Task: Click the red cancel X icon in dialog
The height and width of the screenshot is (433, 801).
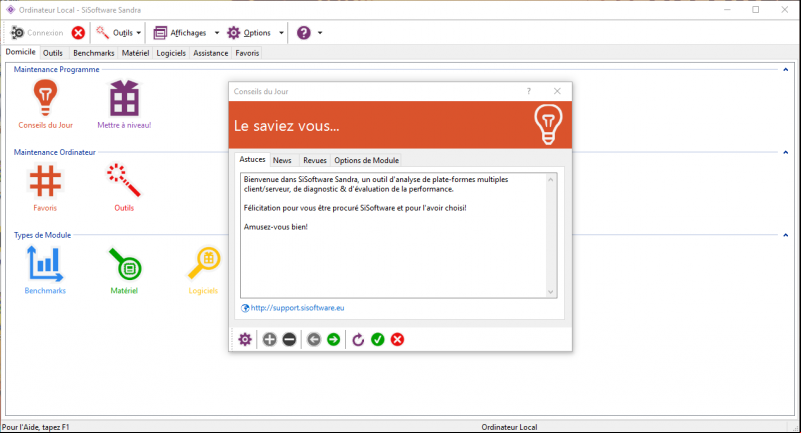Action: pyautogui.click(x=397, y=340)
